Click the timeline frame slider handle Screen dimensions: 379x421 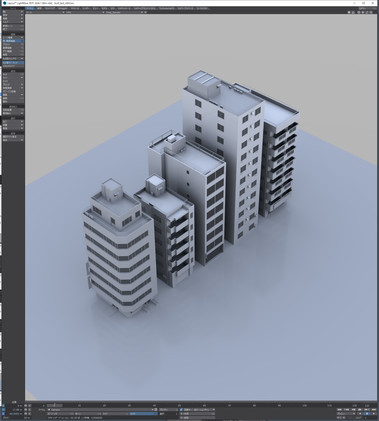pyautogui.click(x=55, y=405)
